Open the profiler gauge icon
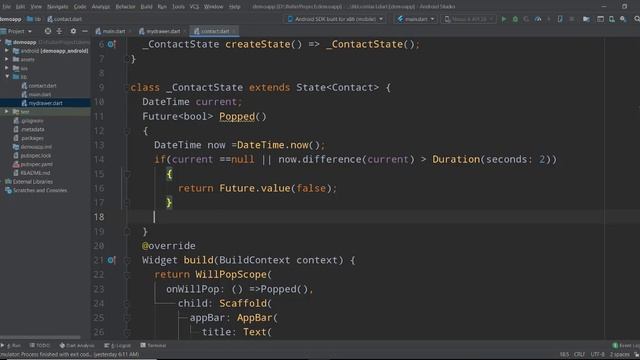The image size is (640, 360). 538,19
